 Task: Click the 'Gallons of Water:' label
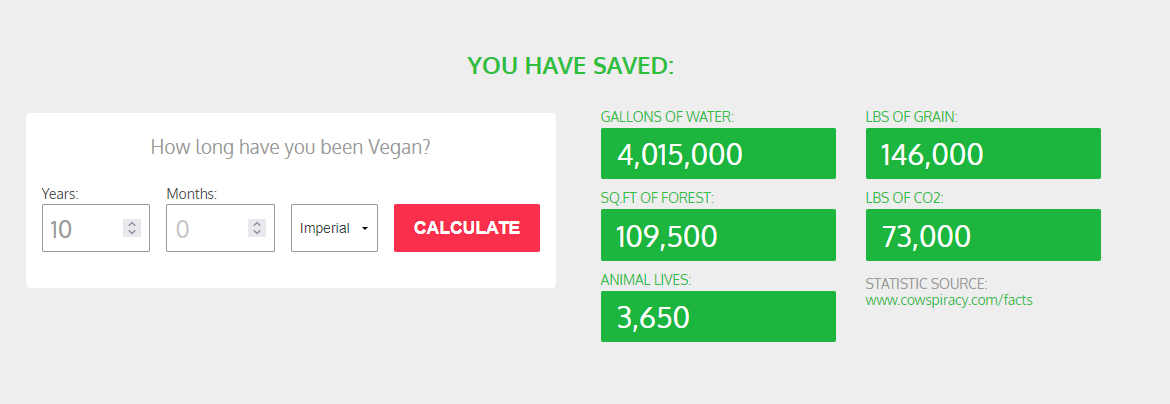[x=667, y=117]
